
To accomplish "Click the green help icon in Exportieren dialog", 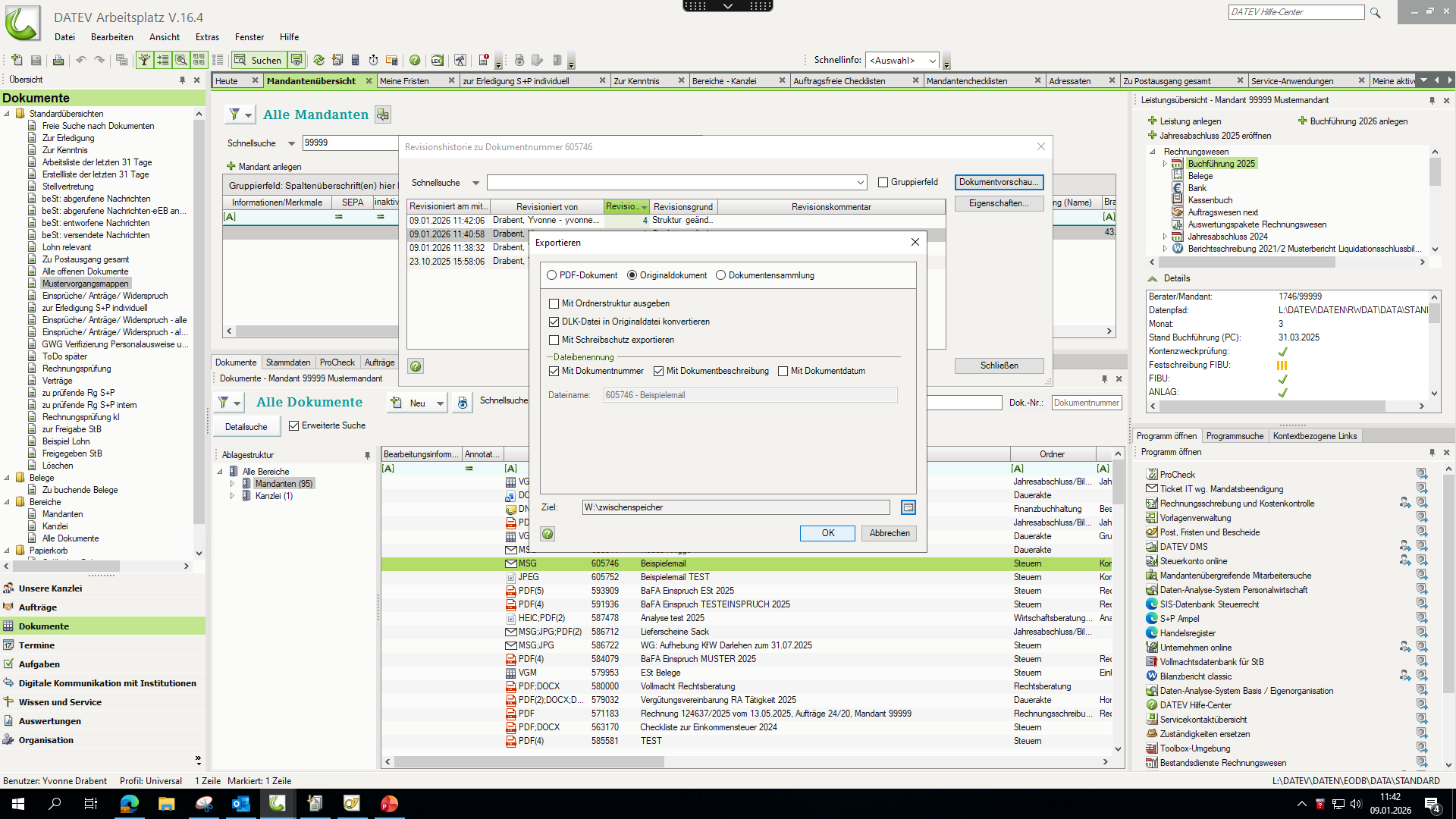I will point(548,534).
